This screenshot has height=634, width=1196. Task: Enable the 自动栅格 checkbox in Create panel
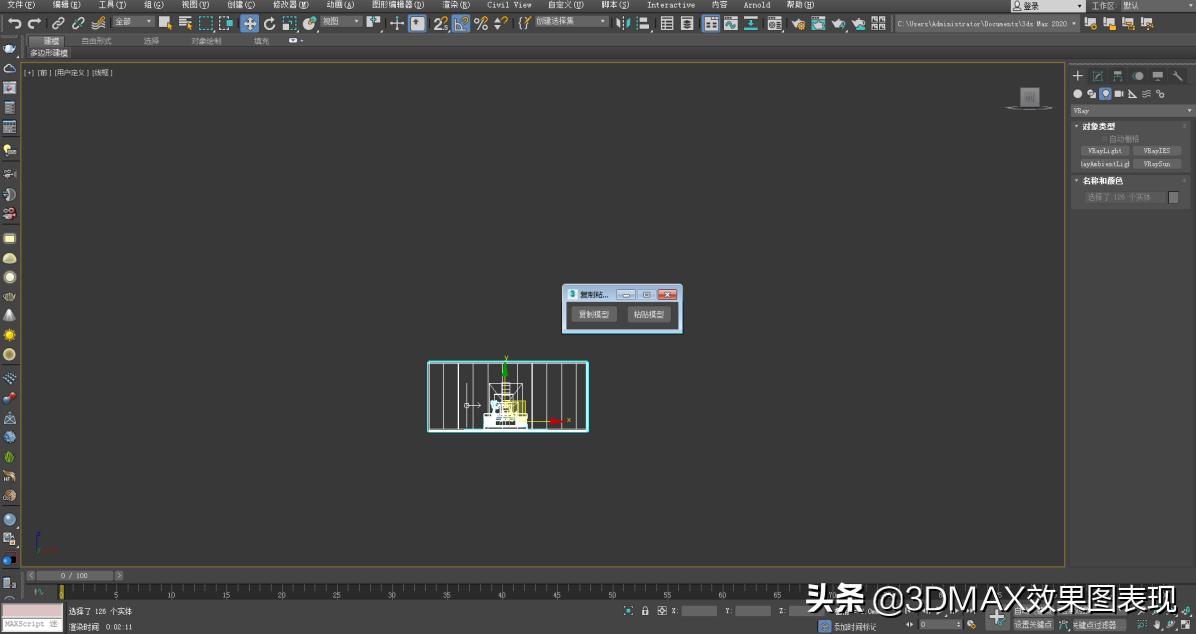1105,137
